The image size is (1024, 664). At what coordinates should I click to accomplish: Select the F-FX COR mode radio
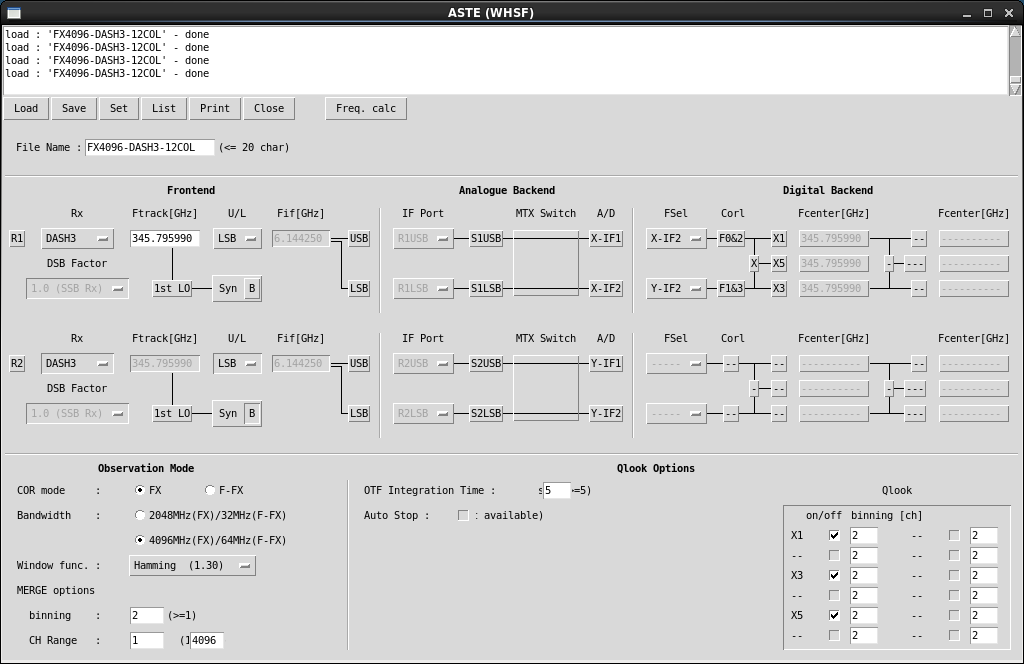[x=210, y=490]
